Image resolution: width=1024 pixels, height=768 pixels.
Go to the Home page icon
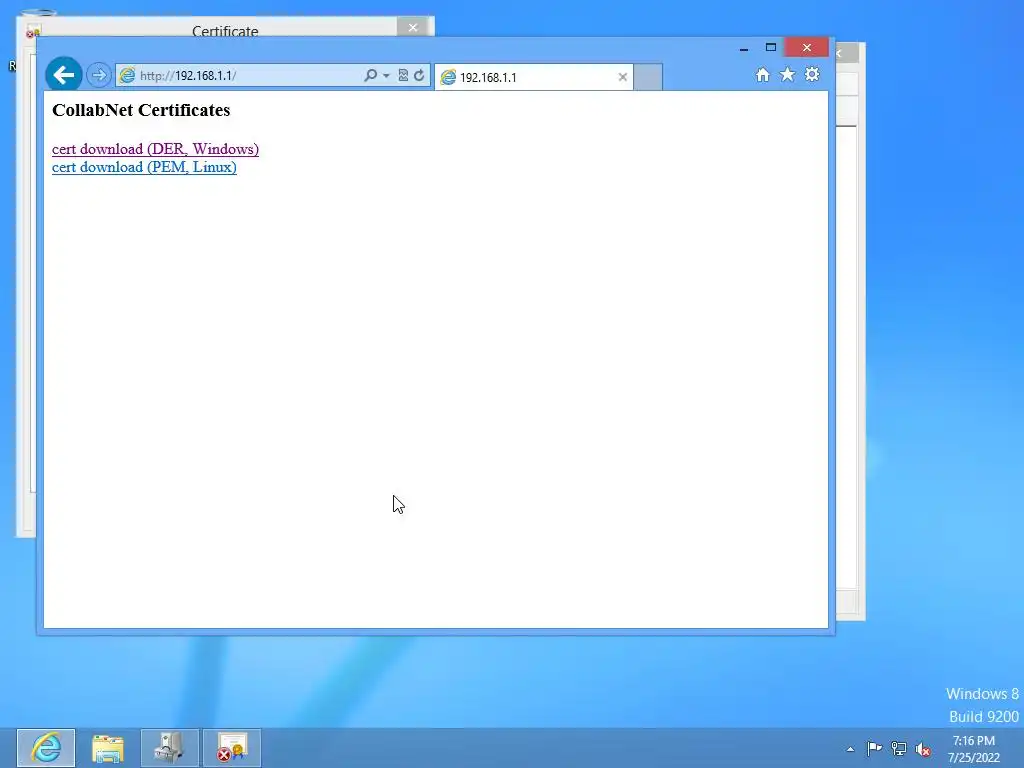point(762,75)
